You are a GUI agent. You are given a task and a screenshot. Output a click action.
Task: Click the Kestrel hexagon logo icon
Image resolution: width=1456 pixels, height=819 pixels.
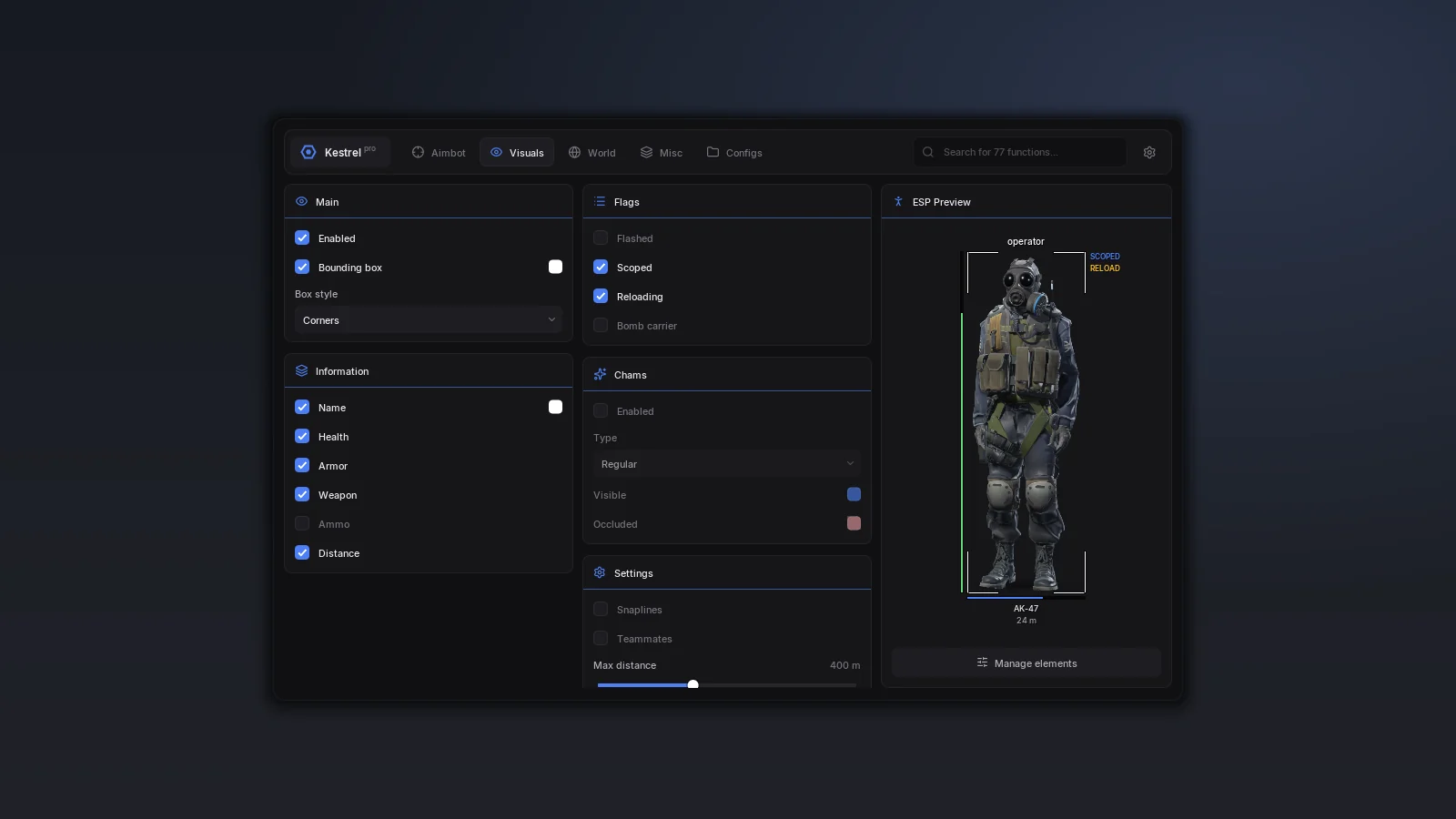click(308, 152)
